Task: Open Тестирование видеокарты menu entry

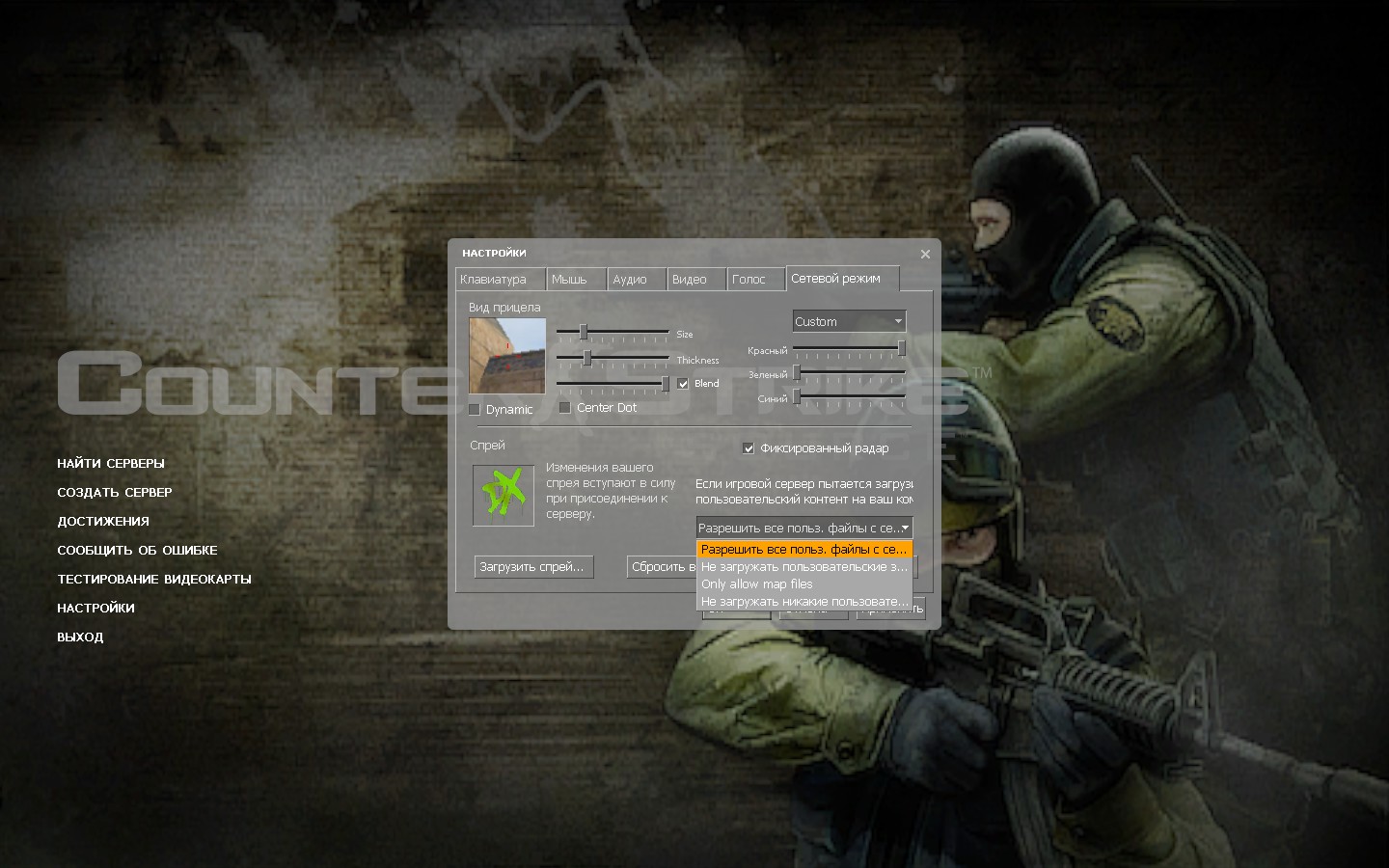Action: click(154, 579)
